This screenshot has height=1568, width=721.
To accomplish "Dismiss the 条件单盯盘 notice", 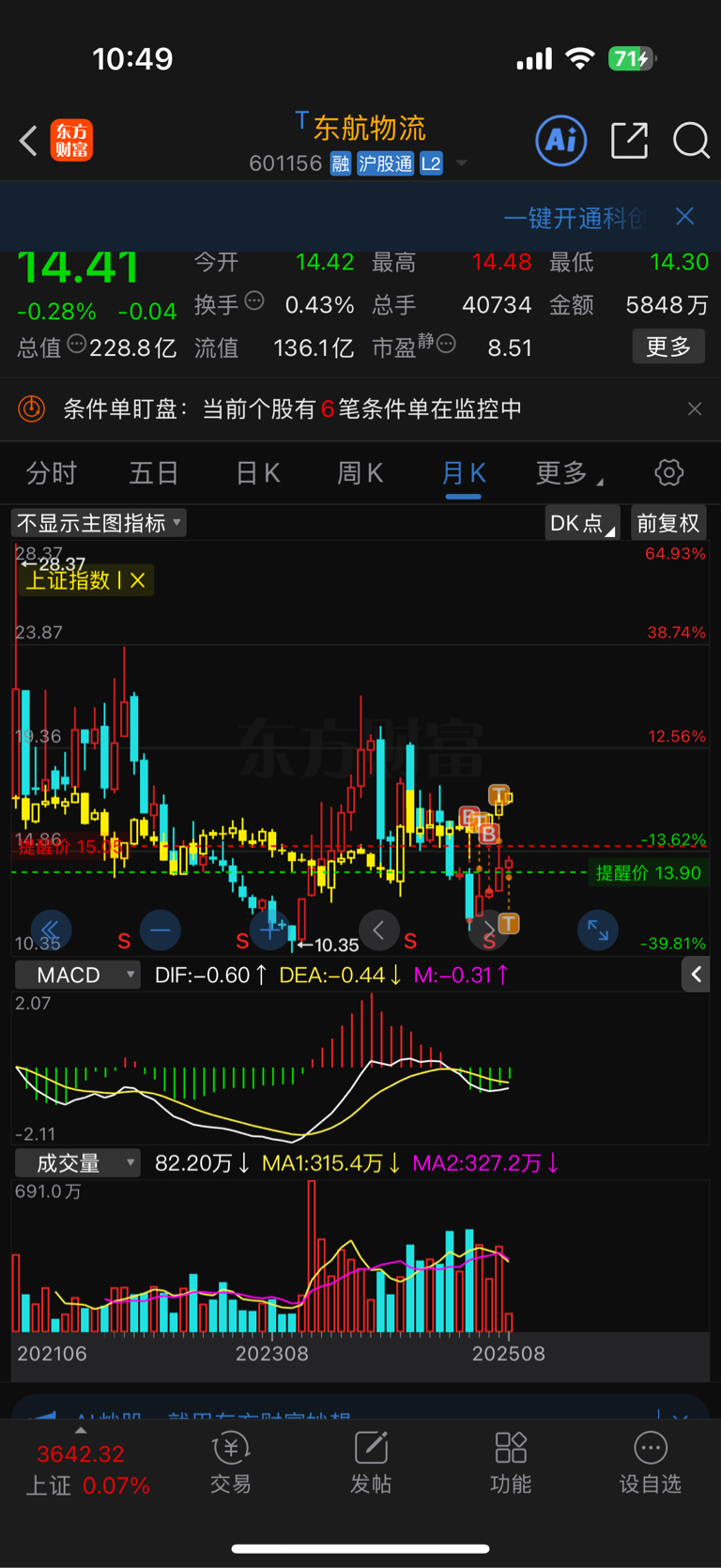I will click(x=695, y=408).
